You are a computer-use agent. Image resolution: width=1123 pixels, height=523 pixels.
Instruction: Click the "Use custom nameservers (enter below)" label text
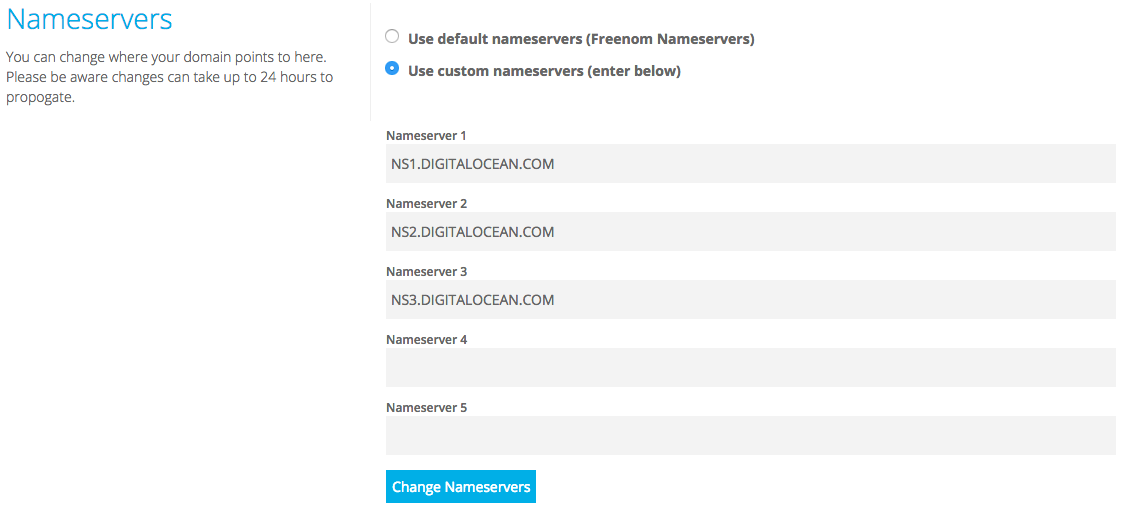(544, 71)
